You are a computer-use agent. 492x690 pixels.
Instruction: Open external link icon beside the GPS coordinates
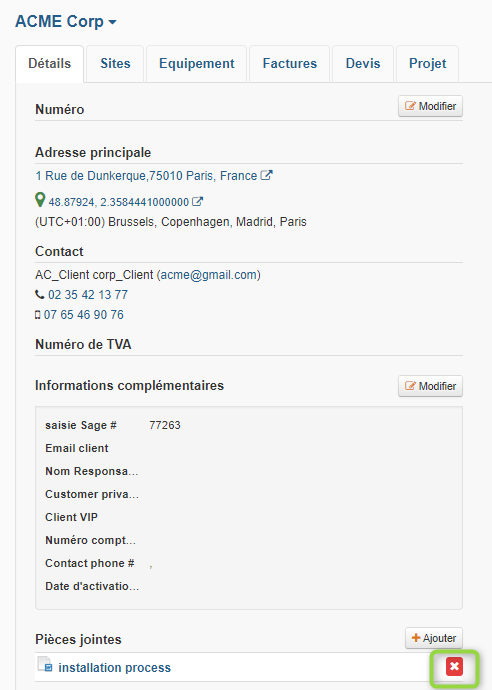pos(198,202)
